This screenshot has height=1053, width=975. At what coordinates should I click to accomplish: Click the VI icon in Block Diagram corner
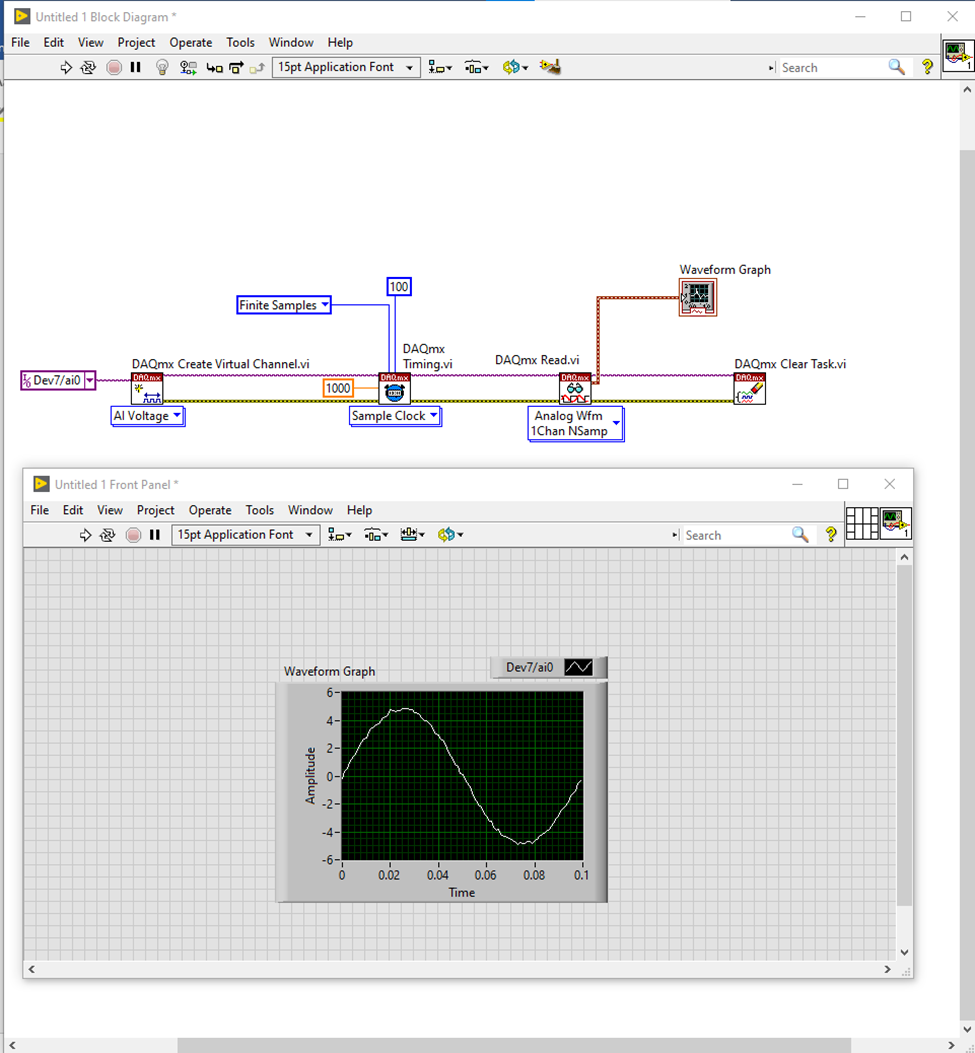tap(958, 56)
